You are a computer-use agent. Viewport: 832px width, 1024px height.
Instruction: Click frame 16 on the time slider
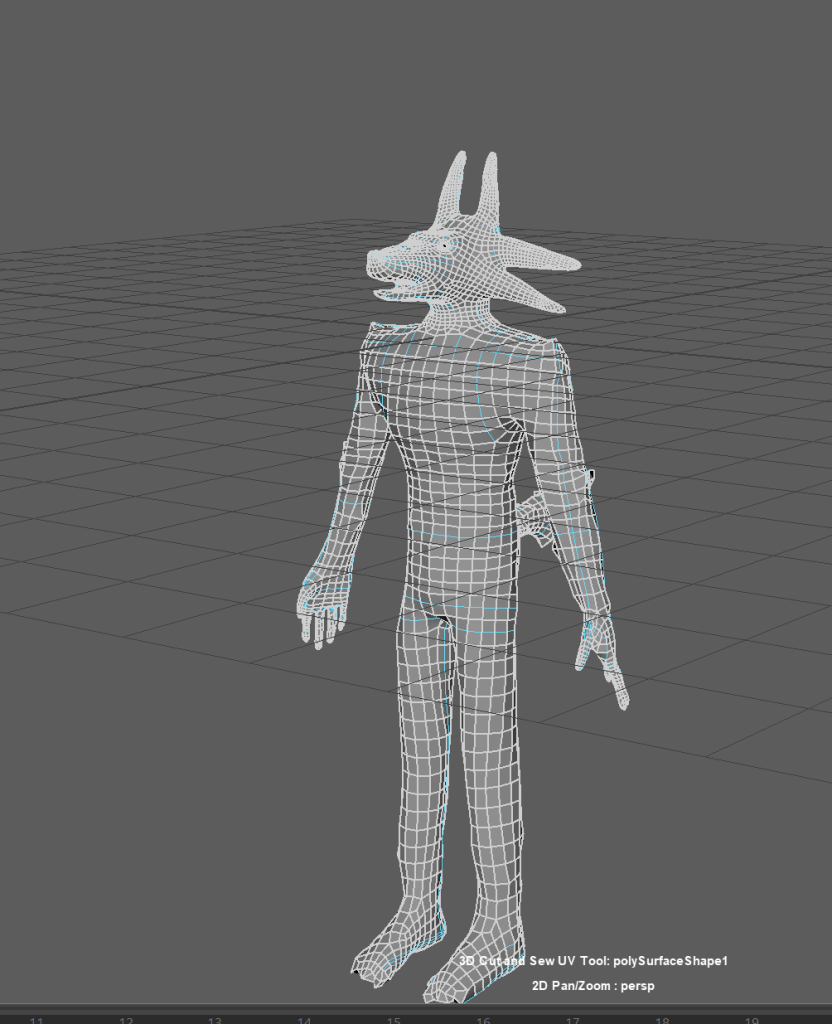(483, 1019)
